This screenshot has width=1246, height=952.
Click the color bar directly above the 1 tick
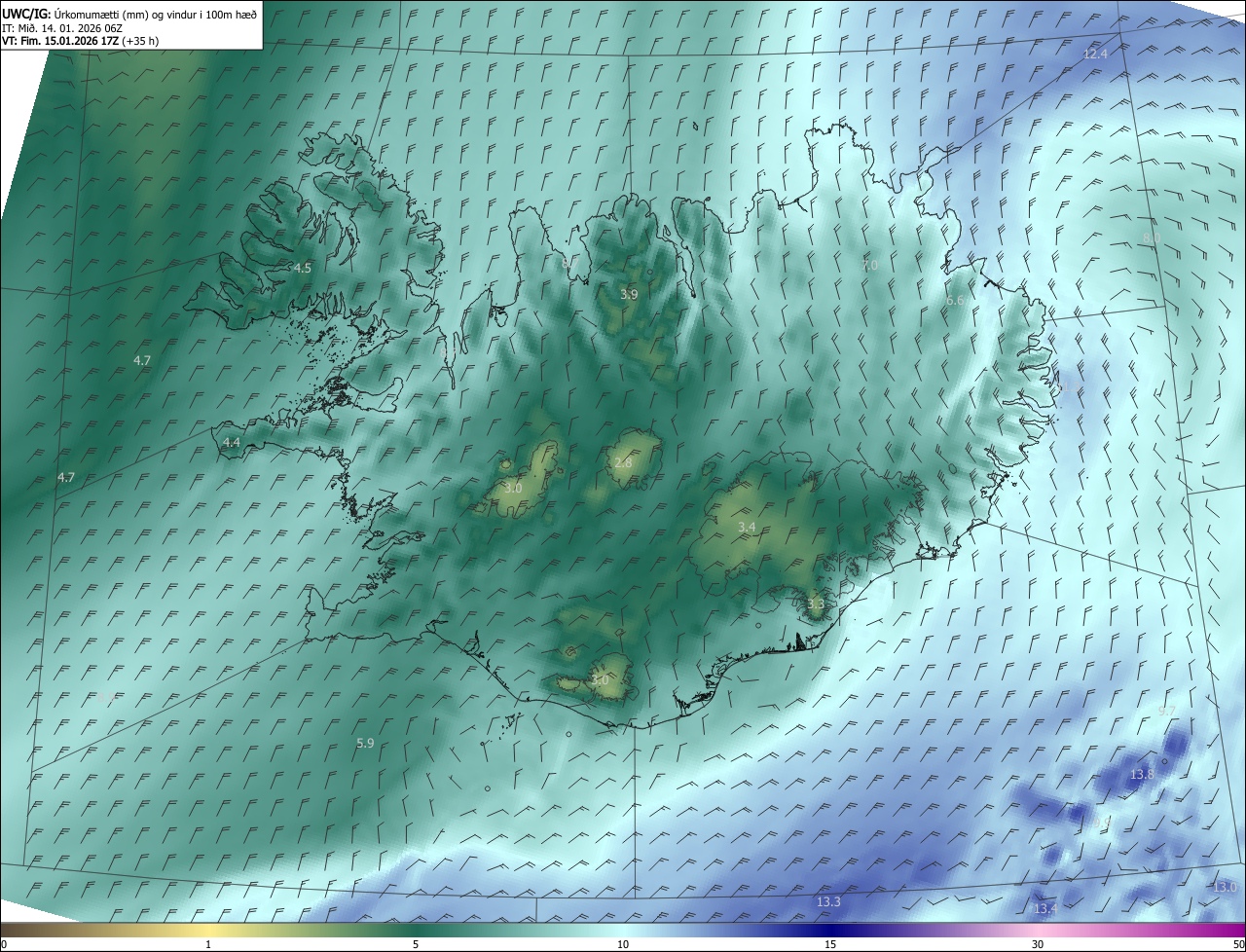[x=208, y=930]
